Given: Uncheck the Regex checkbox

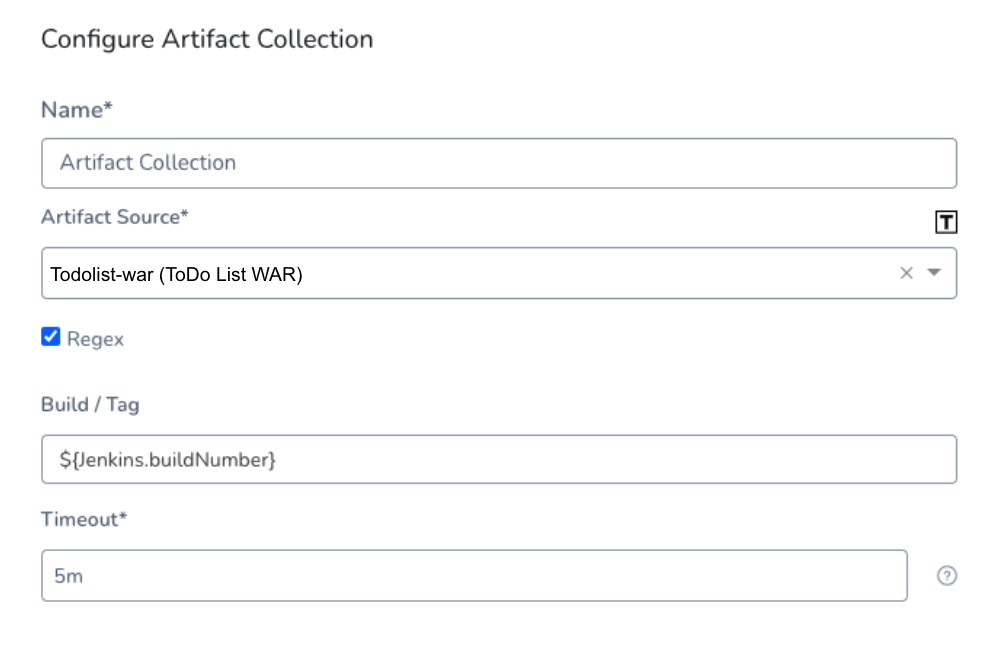Looking at the screenshot, I should pos(51,337).
